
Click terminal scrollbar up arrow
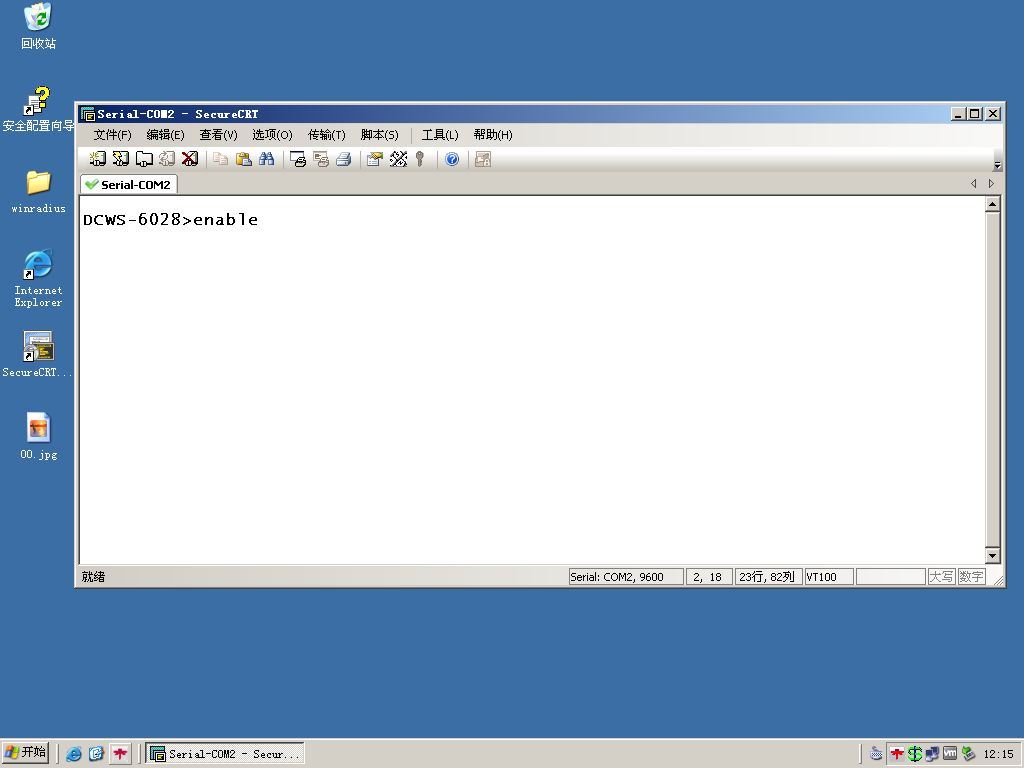pyautogui.click(x=993, y=205)
